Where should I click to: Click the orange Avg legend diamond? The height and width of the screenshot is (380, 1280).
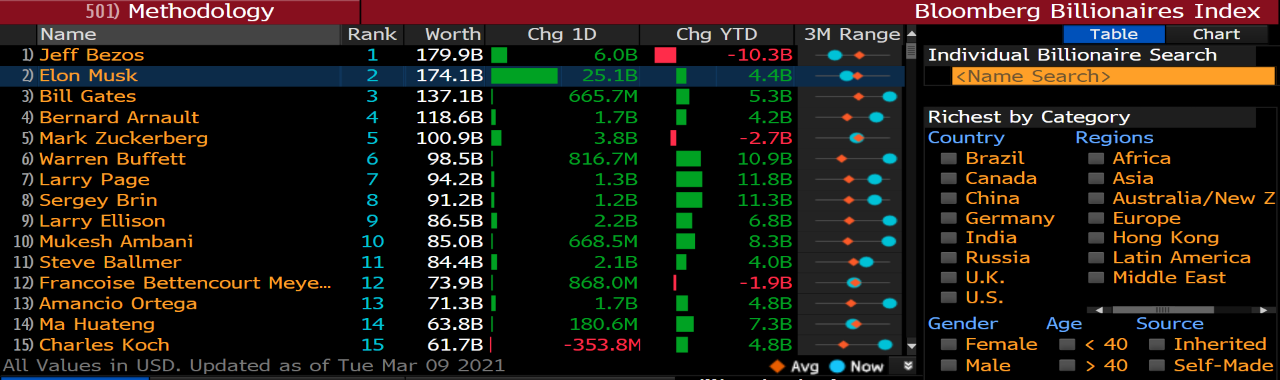[x=776, y=366]
